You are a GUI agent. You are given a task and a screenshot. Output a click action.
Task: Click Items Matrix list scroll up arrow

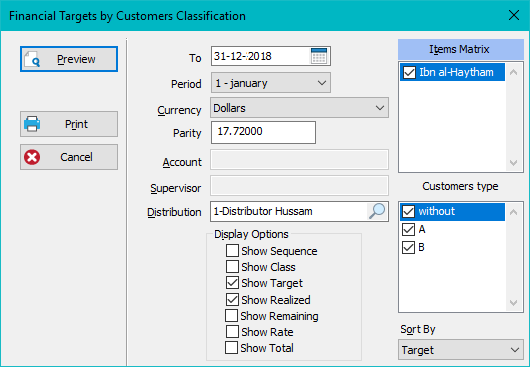[513, 72]
